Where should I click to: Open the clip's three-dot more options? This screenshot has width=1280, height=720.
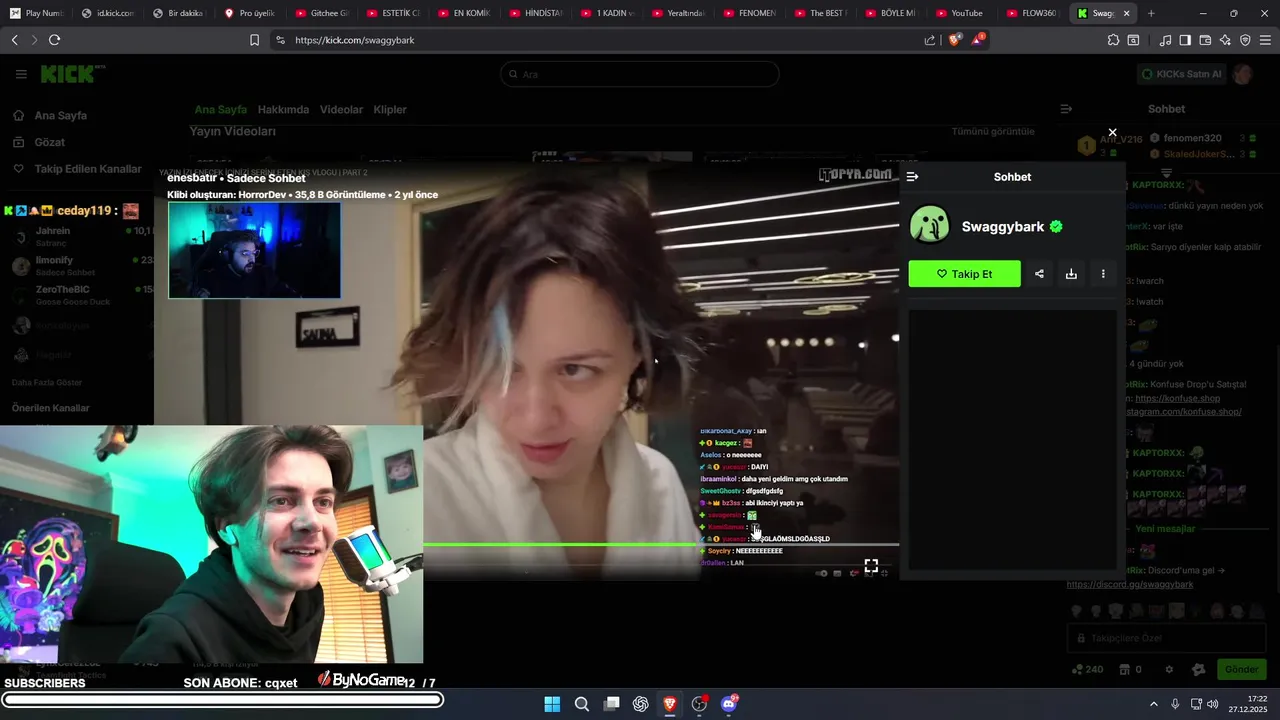[1103, 274]
